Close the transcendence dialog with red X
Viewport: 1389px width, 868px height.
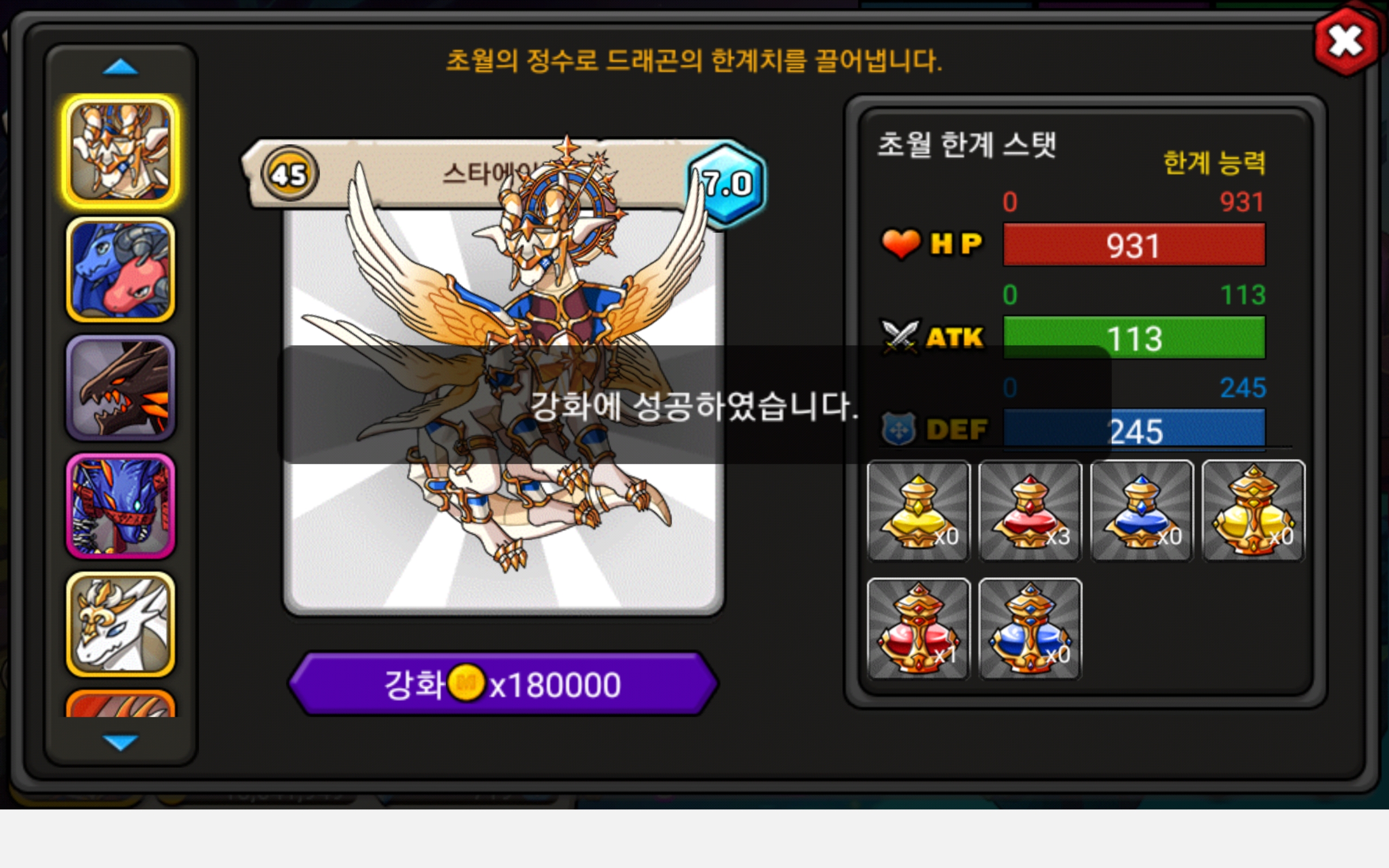coord(1346,41)
